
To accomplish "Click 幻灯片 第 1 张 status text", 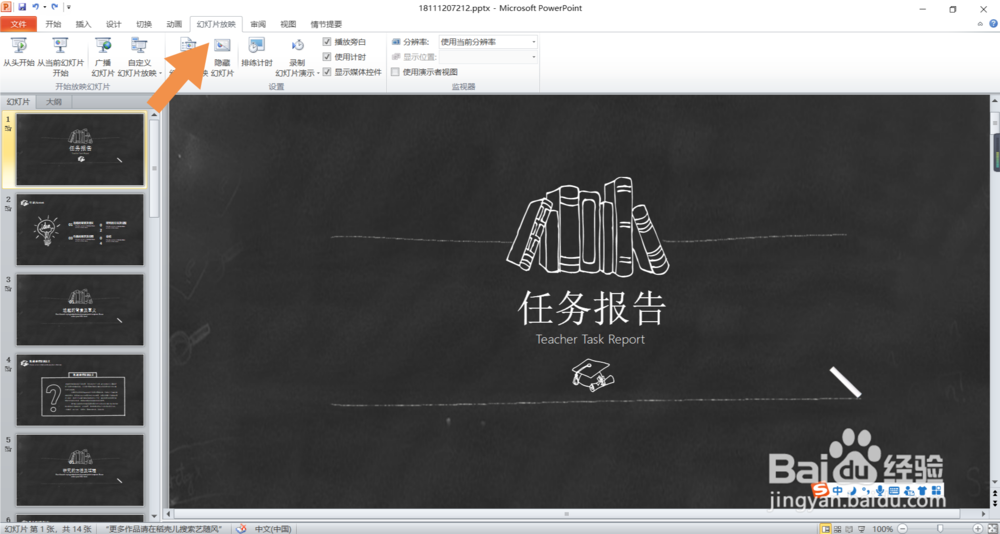I will coord(48,529).
